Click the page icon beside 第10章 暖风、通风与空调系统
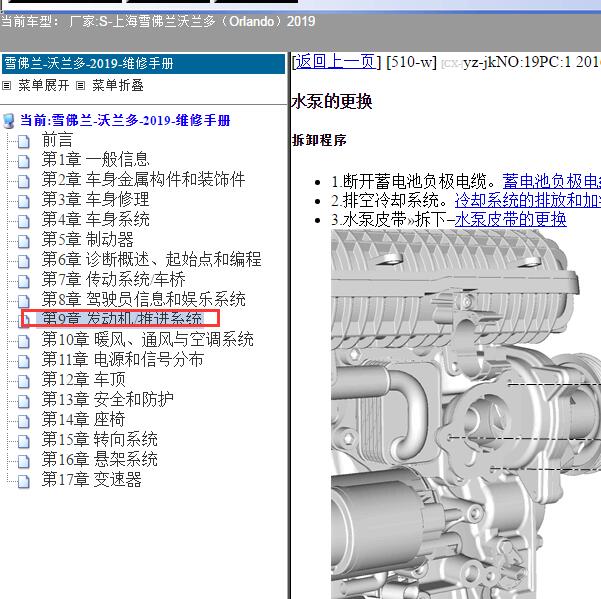Screen dimensions: 601x599 click(x=24, y=341)
